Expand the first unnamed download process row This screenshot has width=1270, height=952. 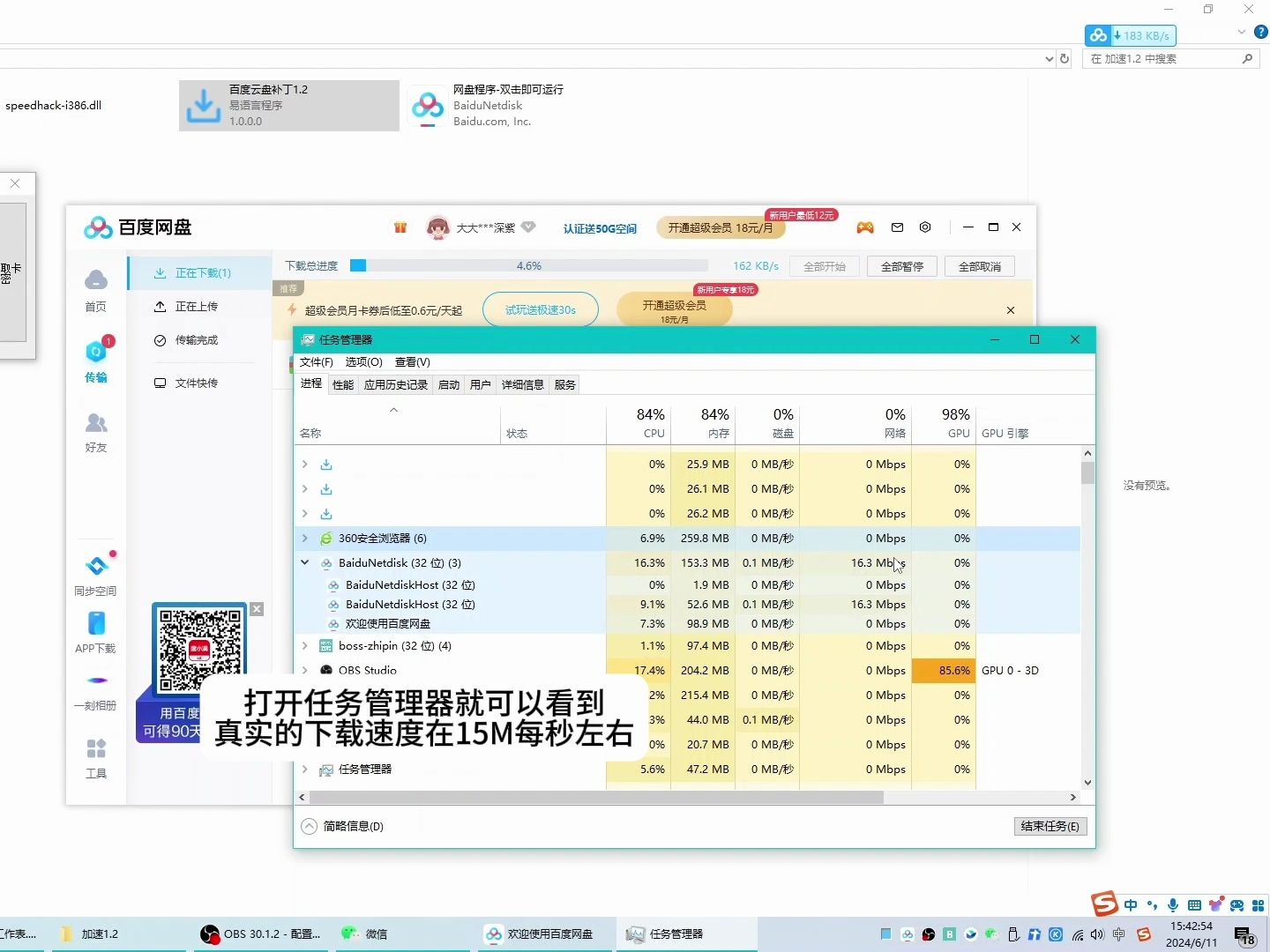305,465
